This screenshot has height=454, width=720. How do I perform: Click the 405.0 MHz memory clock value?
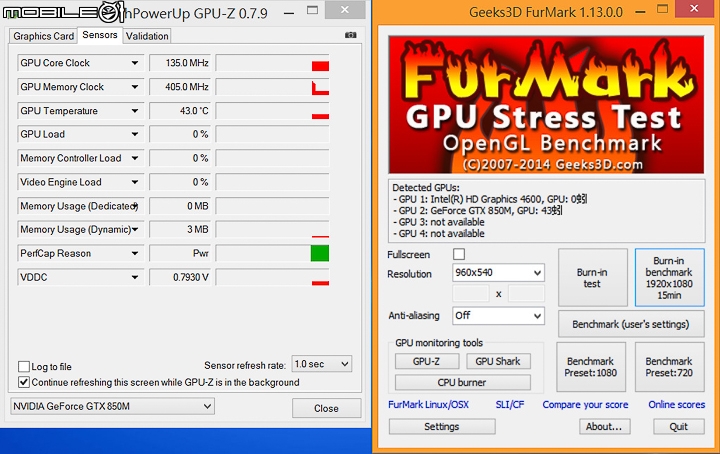coord(180,87)
